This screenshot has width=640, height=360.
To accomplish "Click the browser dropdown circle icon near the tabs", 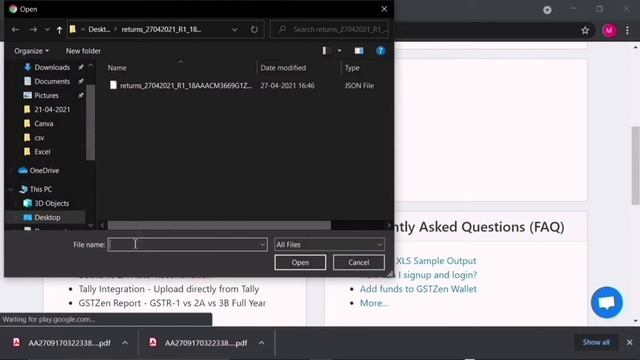I will [x=547, y=10].
